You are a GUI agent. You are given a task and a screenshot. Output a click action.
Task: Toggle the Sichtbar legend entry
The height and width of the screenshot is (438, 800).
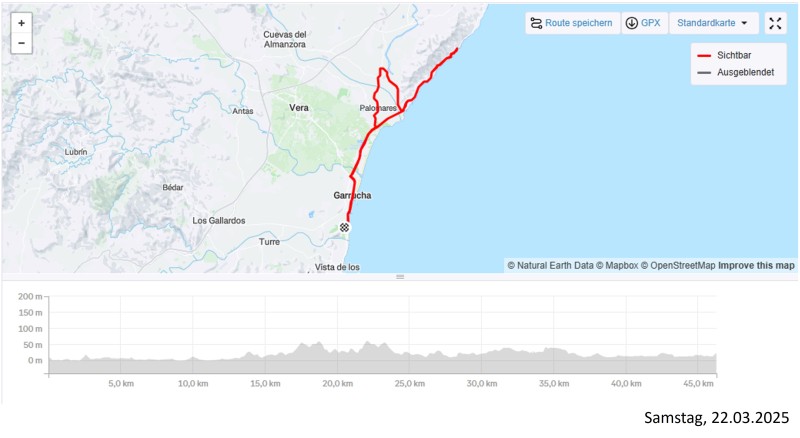click(x=733, y=57)
